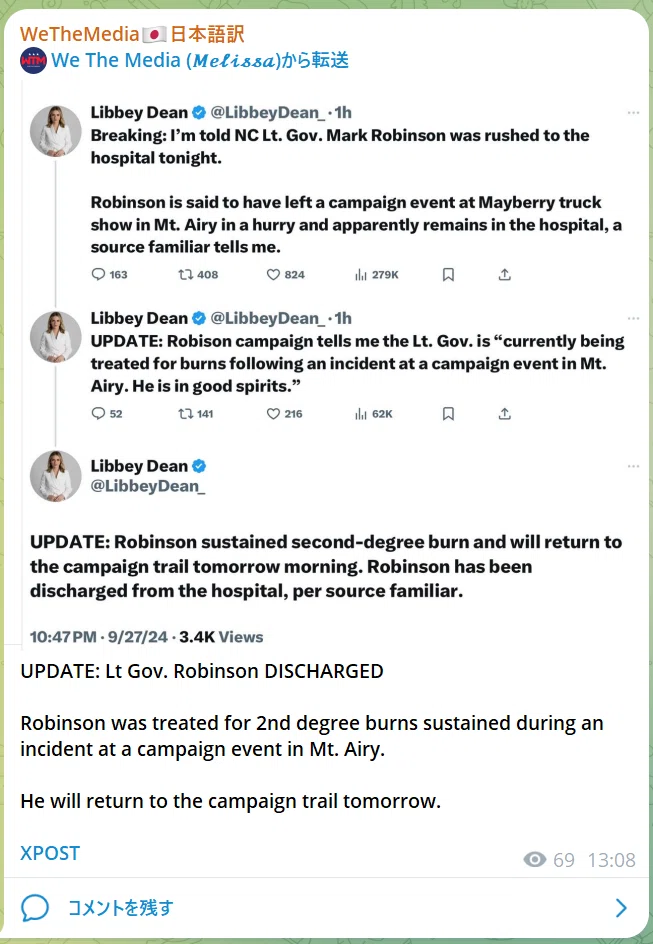The width and height of the screenshot is (653, 944).
Task: Bookmark the first Libbey Dean tweet
Action: coord(448,275)
